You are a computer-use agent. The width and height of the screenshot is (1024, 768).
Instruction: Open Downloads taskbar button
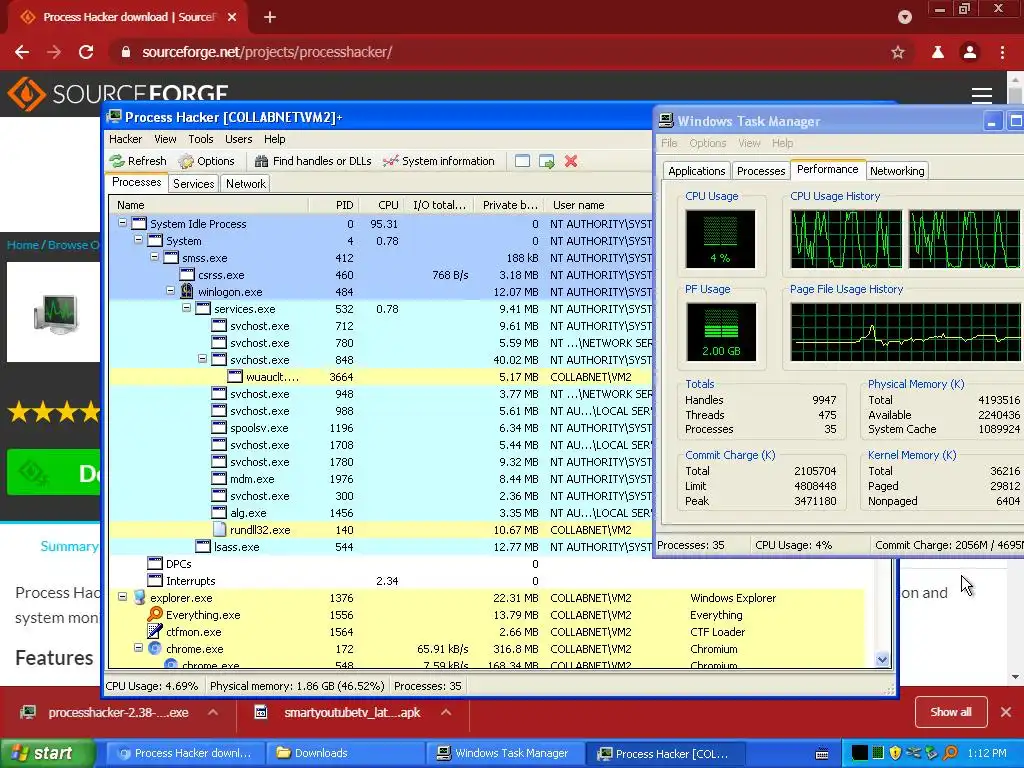(345, 753)
